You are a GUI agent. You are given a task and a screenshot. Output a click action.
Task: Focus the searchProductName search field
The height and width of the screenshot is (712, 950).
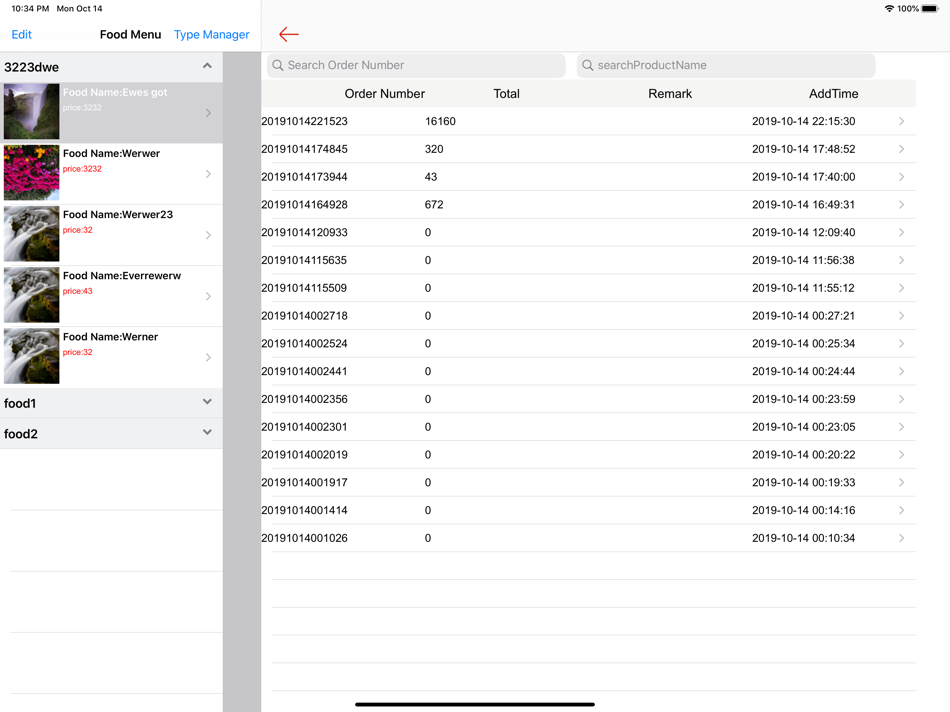726,65
